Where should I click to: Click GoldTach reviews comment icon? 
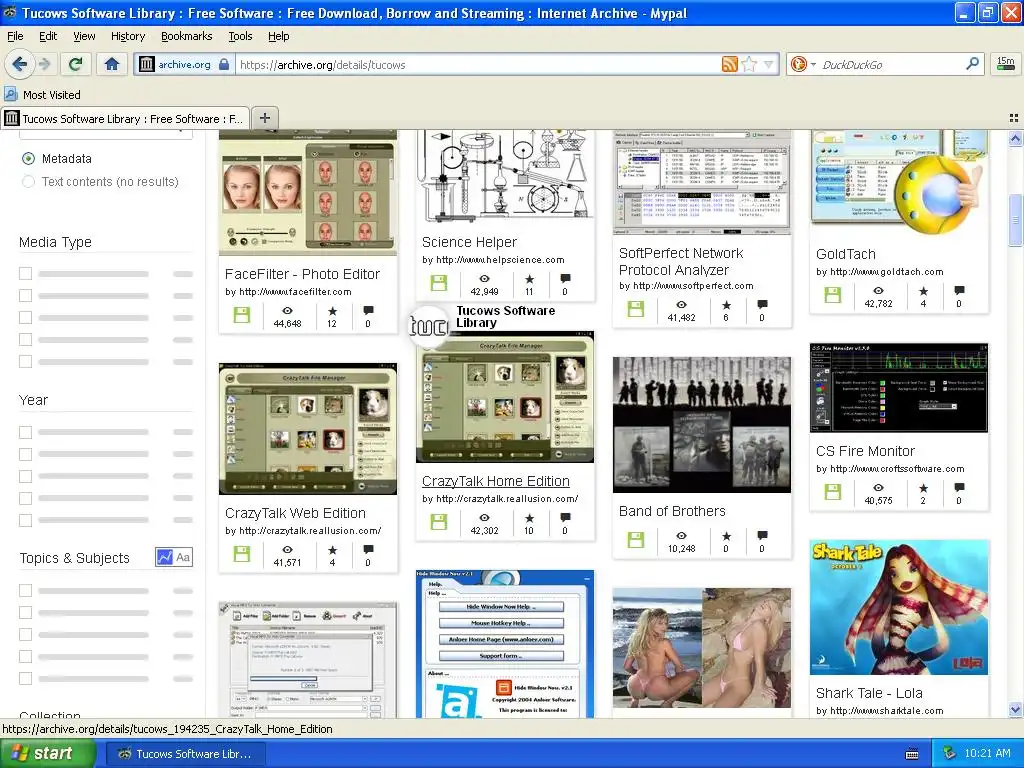coord(959,291)
